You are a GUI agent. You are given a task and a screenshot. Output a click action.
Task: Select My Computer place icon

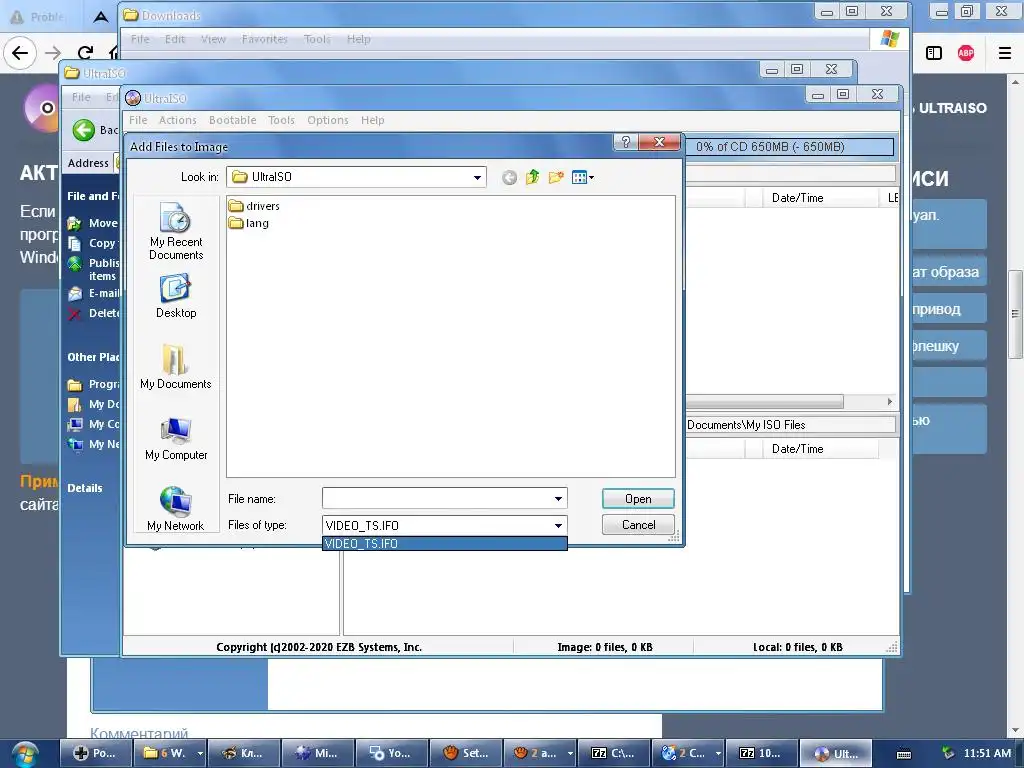176,438
